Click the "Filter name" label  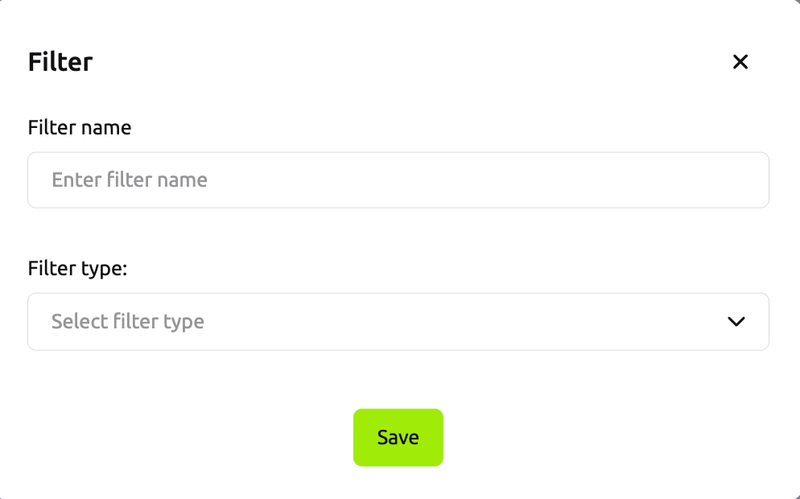79,128
